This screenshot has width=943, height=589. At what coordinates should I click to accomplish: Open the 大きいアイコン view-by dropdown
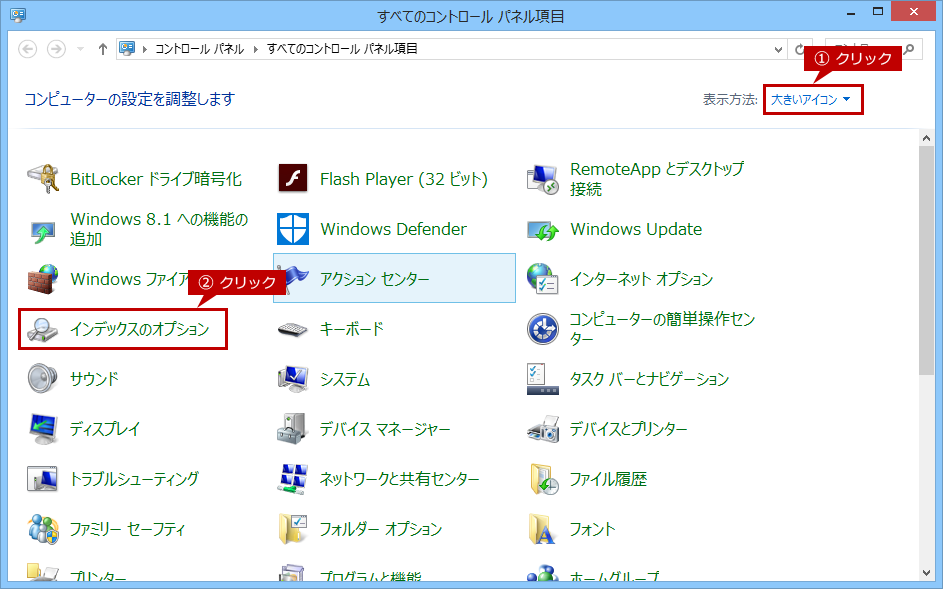tap(811, 99)
